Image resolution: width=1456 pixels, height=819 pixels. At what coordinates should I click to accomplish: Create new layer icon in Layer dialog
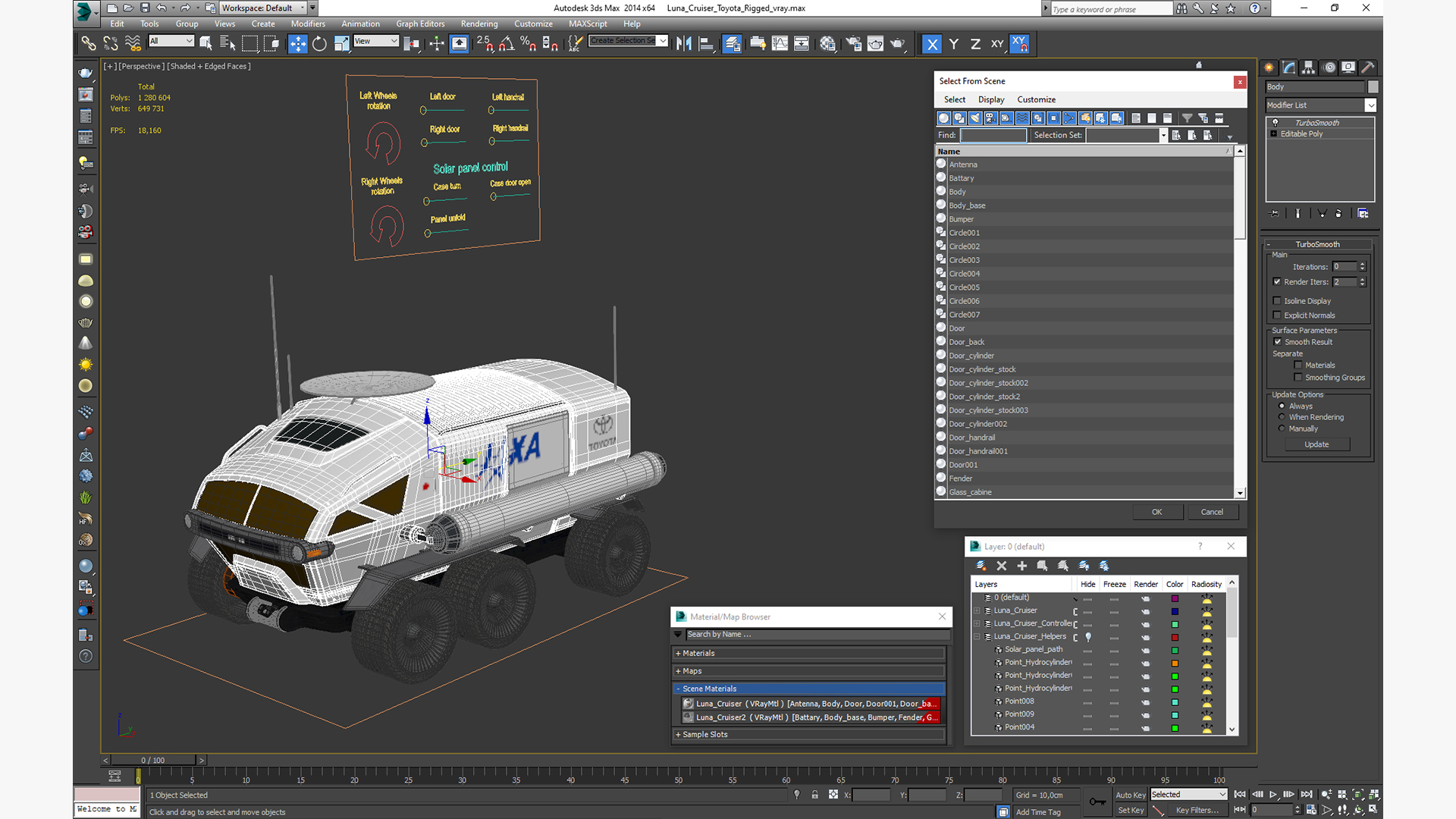pyautogui.click(x=981, y=566)
